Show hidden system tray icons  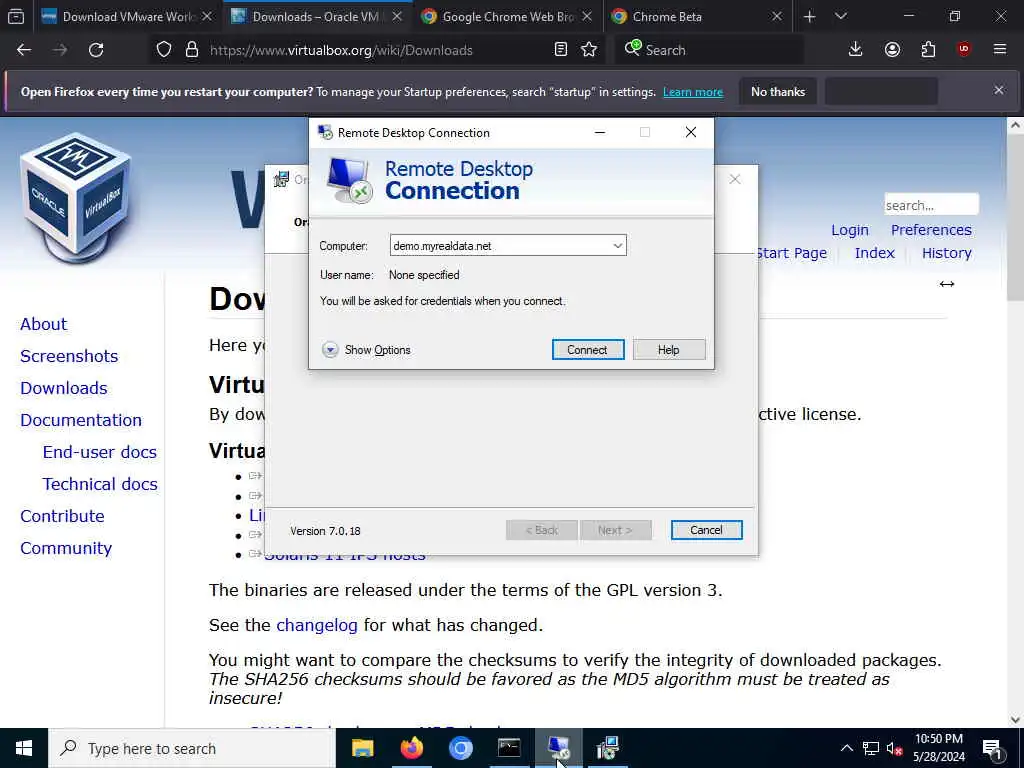pos(846,748)
